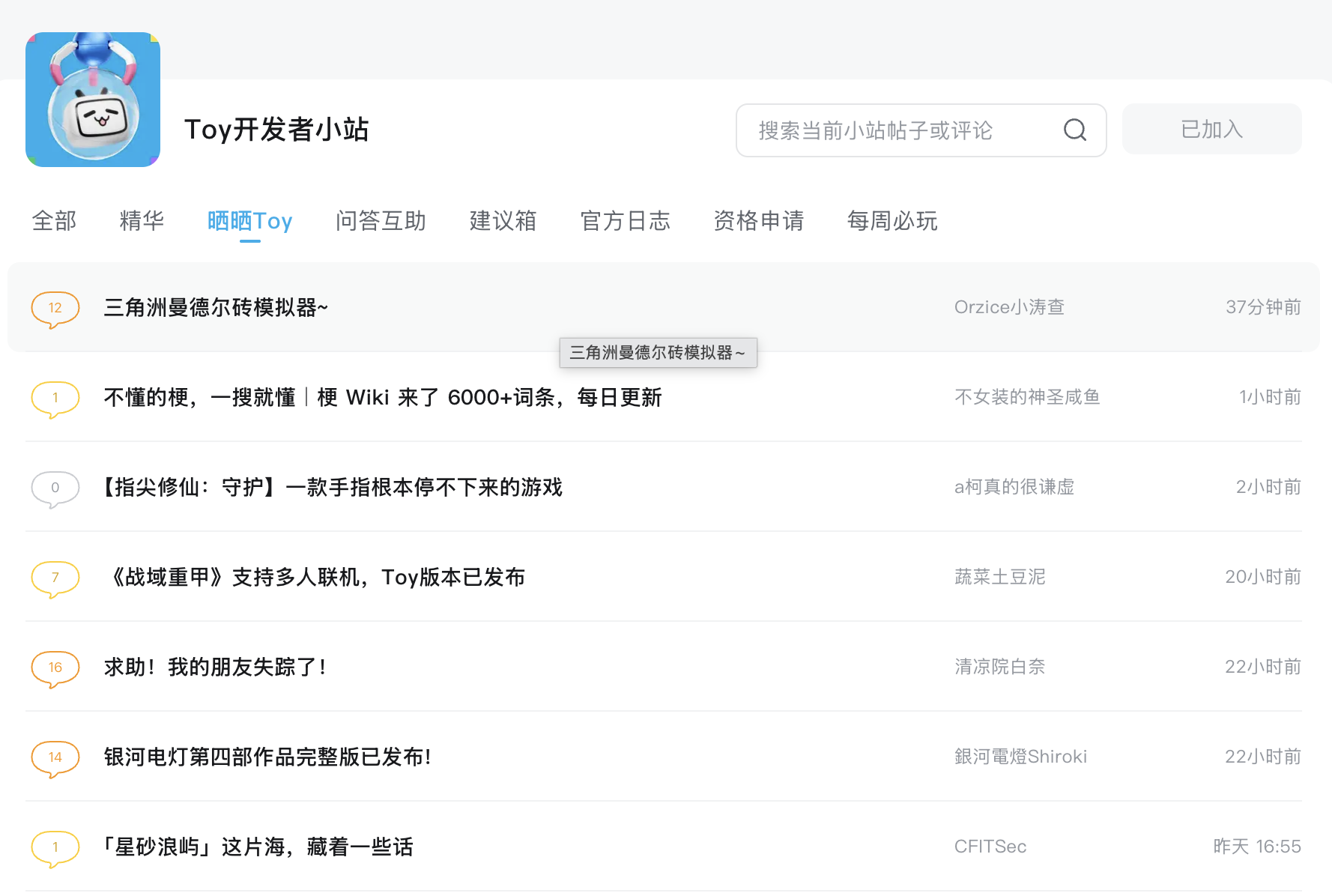This screenshot has width=1332, height=896.
Task: Open the 梗 Wiki 来了 6000+词条 post
Action: click(x=383, y=398)
